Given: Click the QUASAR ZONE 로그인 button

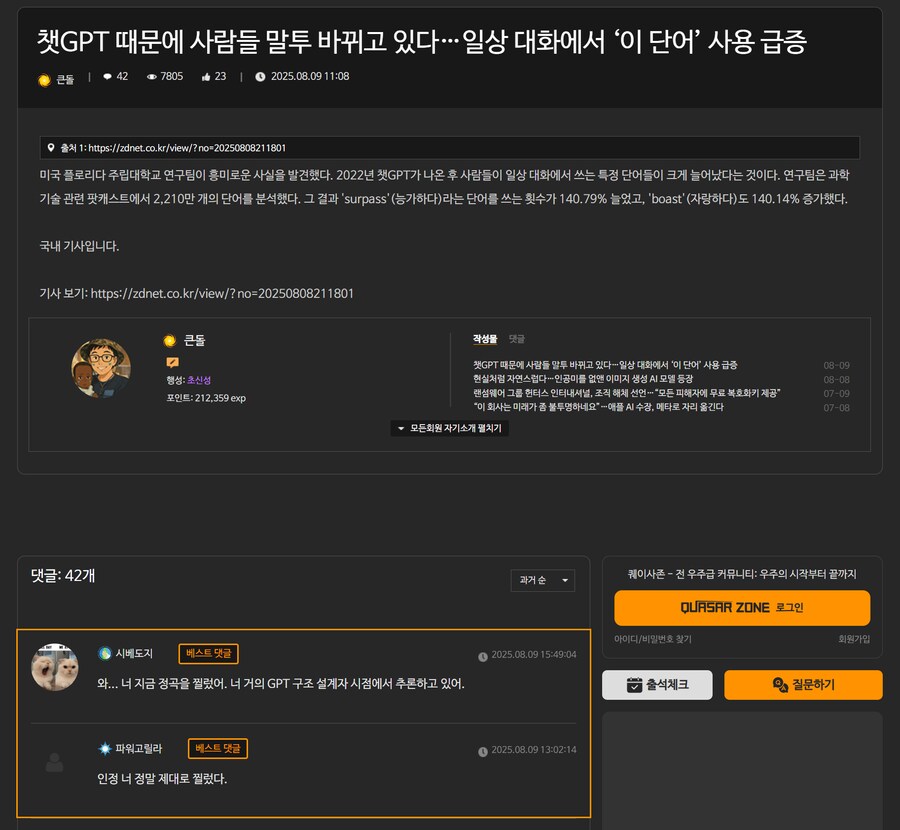Looking at the screenshot, I should click(x=742, y=608).
